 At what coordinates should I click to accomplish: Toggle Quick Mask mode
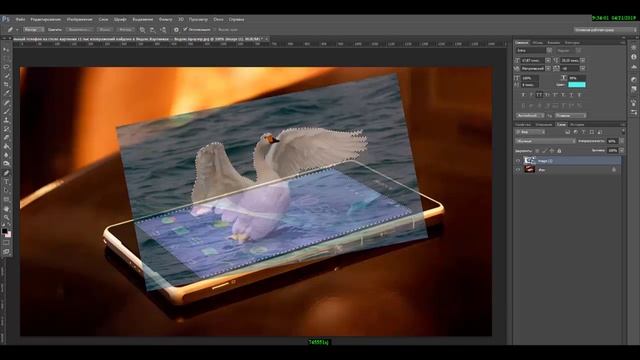point(6,242)
